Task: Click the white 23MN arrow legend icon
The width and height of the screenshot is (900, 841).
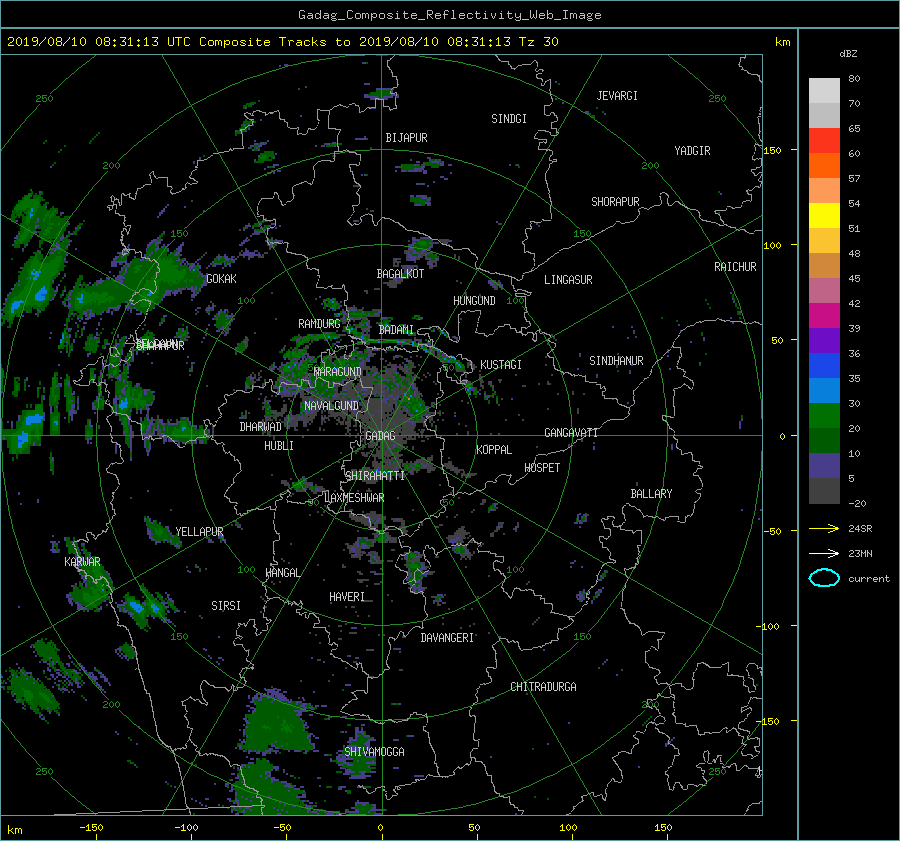Action: point(824,554)
